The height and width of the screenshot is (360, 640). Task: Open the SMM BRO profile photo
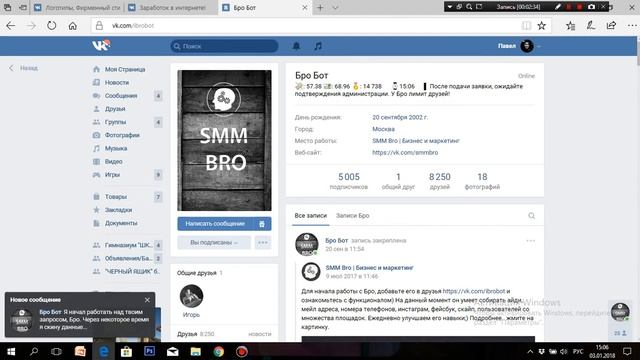[x=224, y=140]
